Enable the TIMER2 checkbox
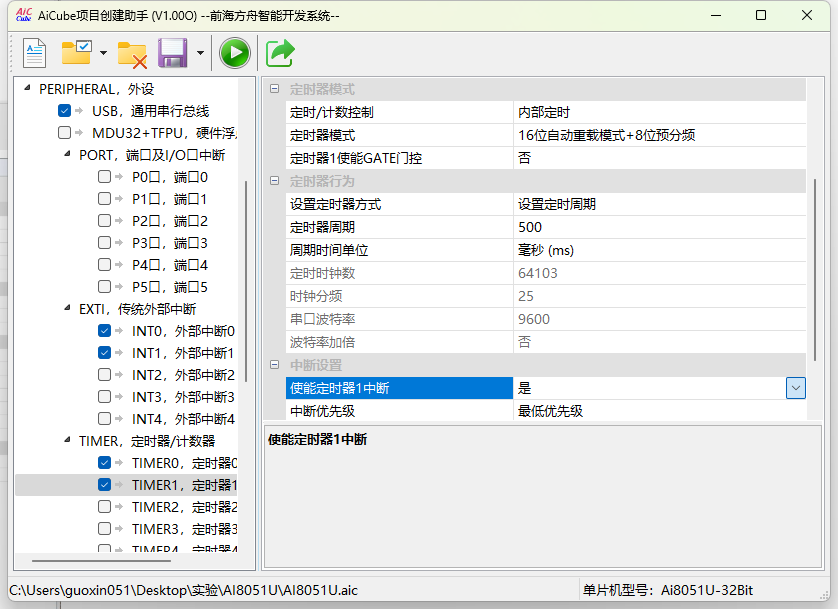838x609 pixels. tap(104, 506)
